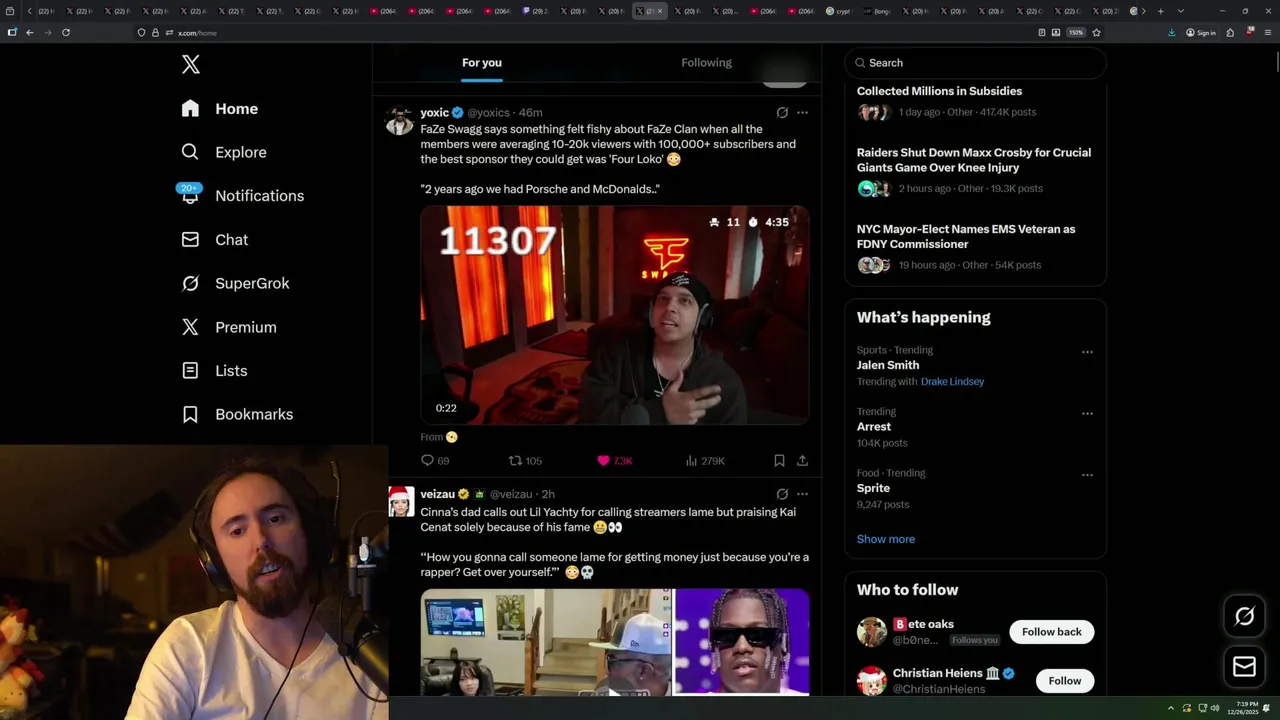Open Bookmarks from the sidebar
The image size is (1280, 720).
(238, 414)
